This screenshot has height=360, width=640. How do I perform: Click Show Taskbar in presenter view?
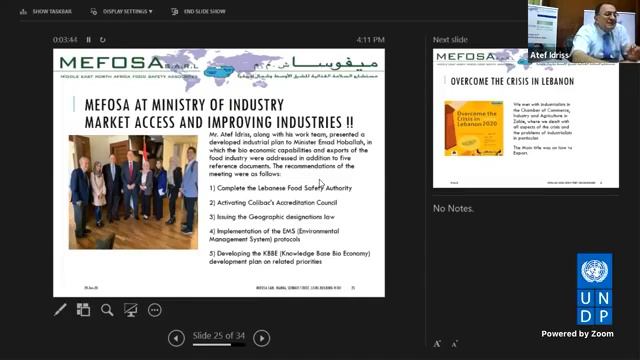46,11
